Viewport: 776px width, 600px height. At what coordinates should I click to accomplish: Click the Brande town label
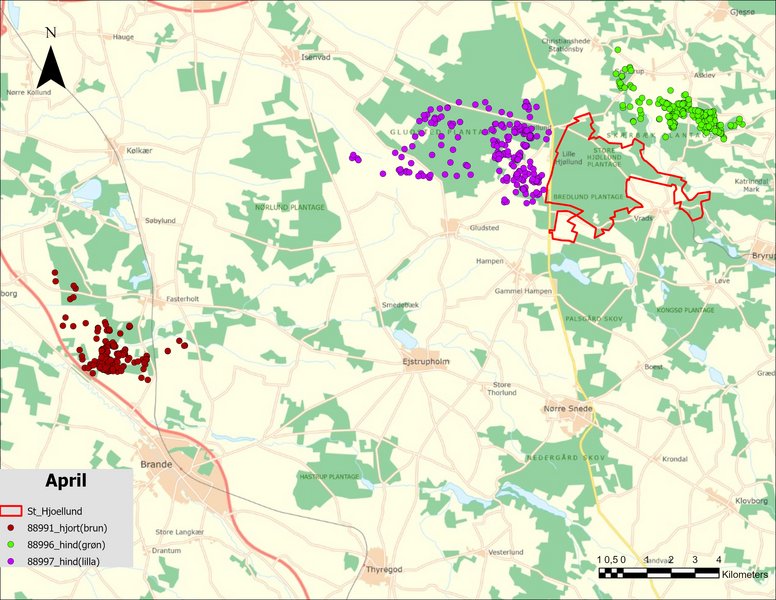pyautogui.click(x=157, y=465)
